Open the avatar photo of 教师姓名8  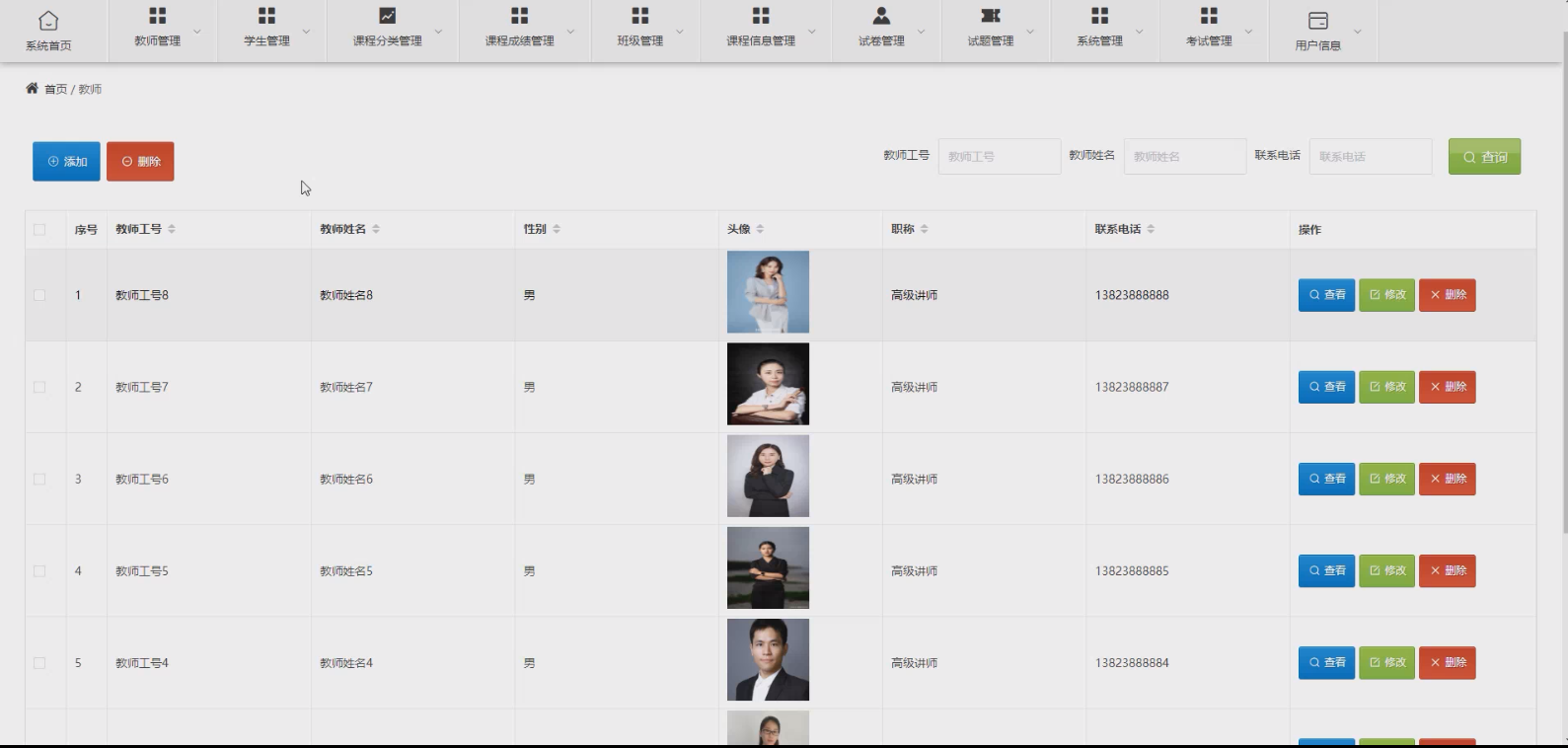pyautogui.click(x=768, y=292)
